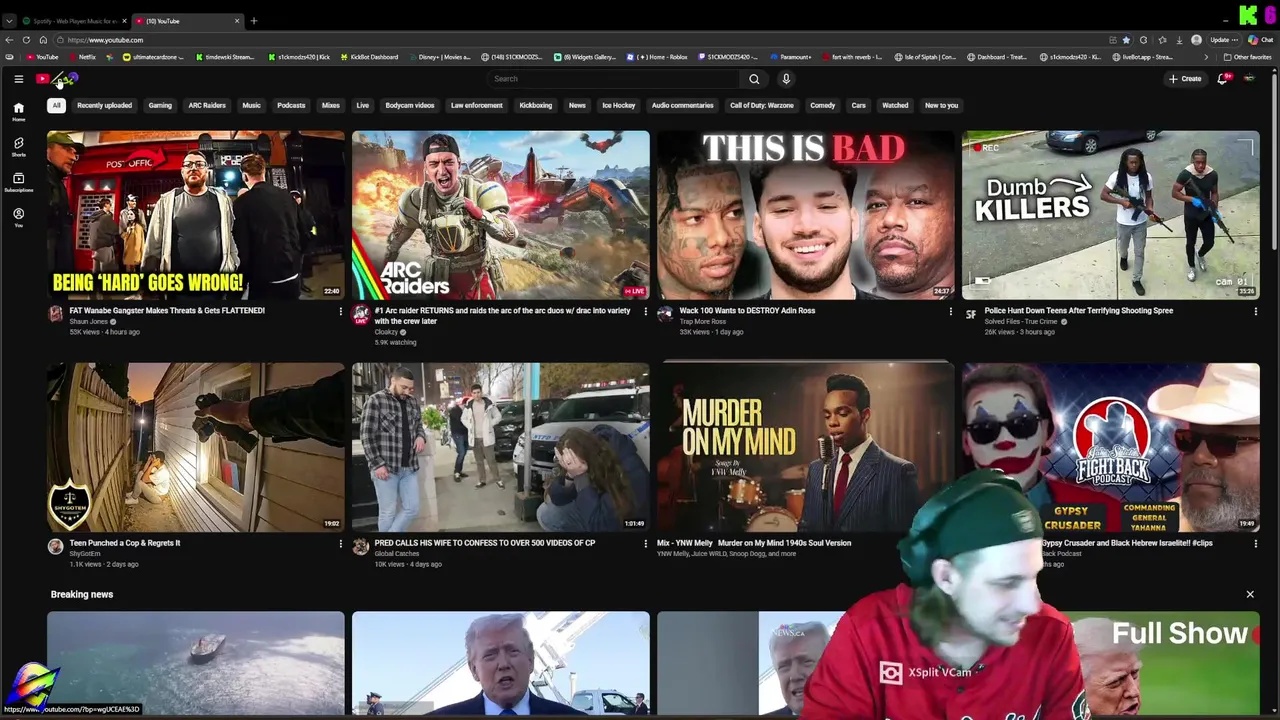The width and height of the screenshot is (1280, 720).
Task: Select the Kickboxing chip
Action: coord(535,105)
